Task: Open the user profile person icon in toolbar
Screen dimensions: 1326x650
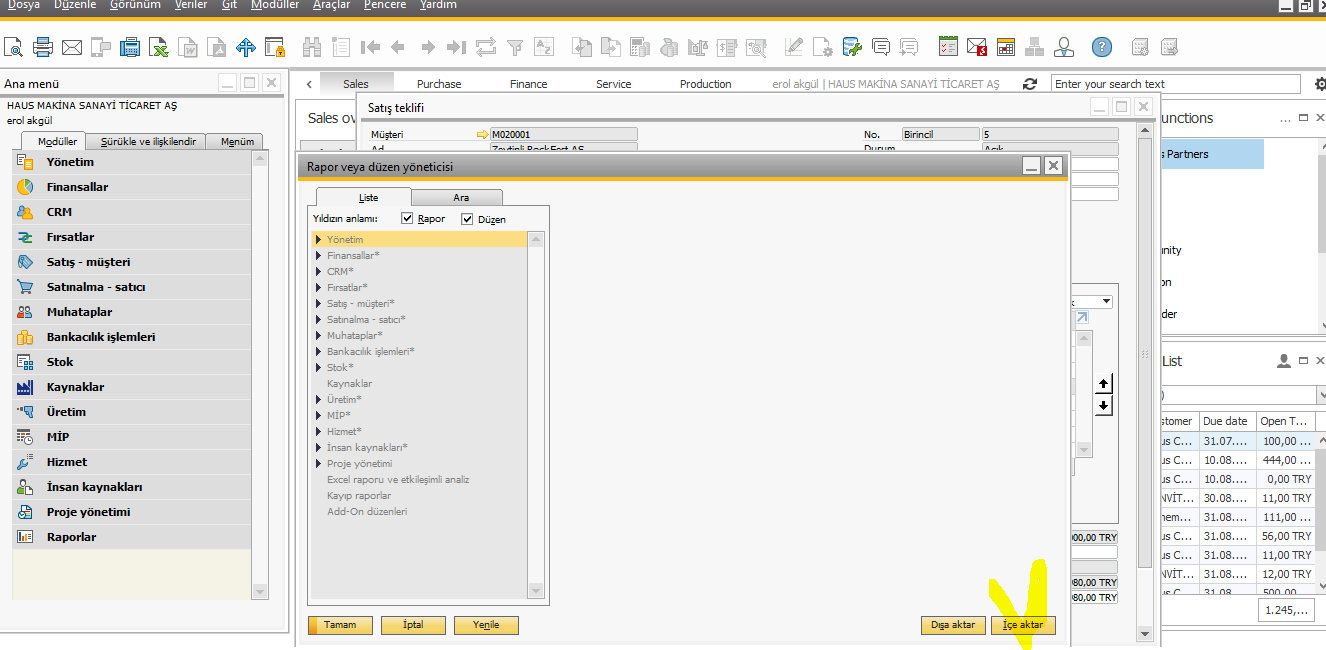Action: (x=1064, y=47)
